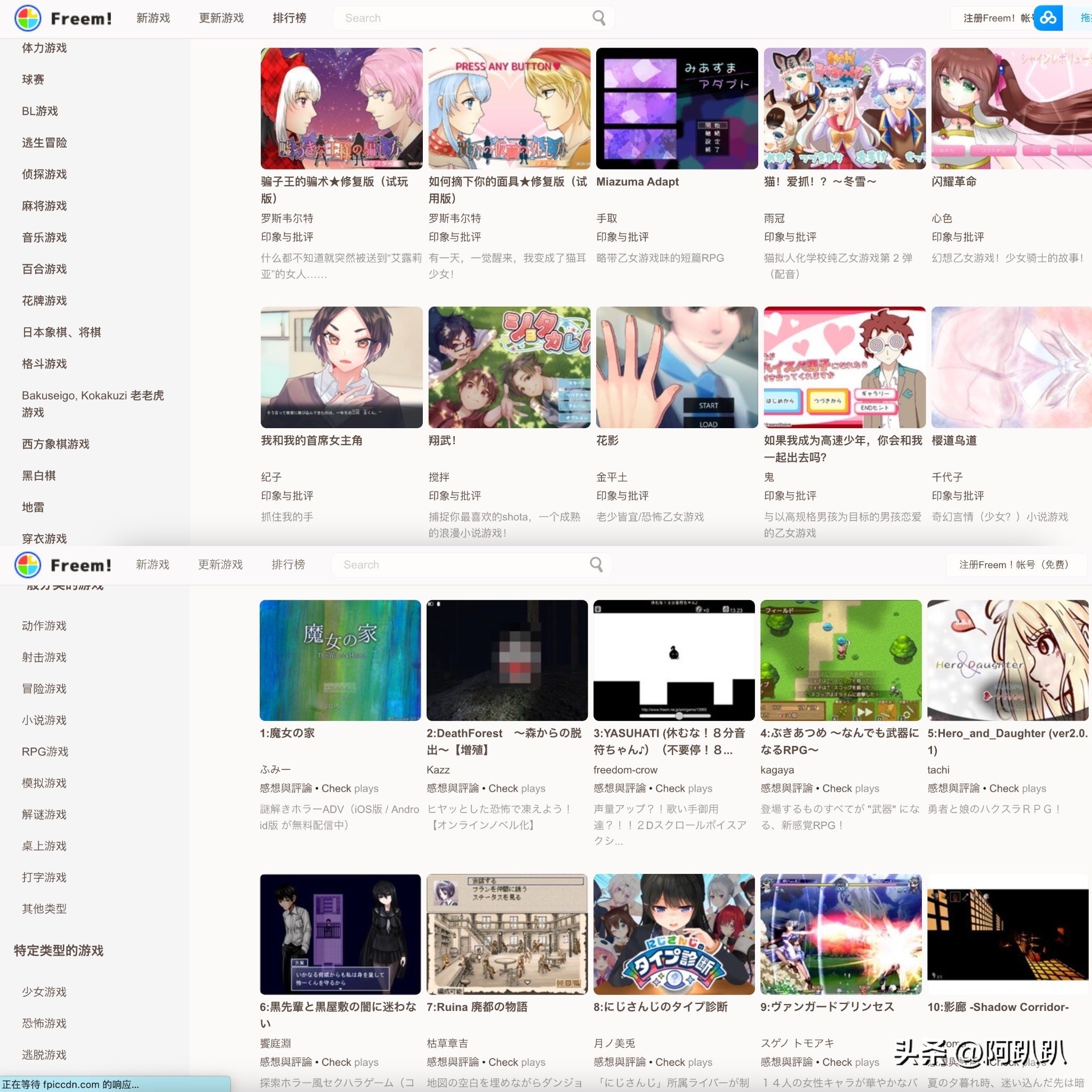Select 格斗游戏 category
The height and width of the screenshot is (1092, 1092).
click(x=44, y=364)
